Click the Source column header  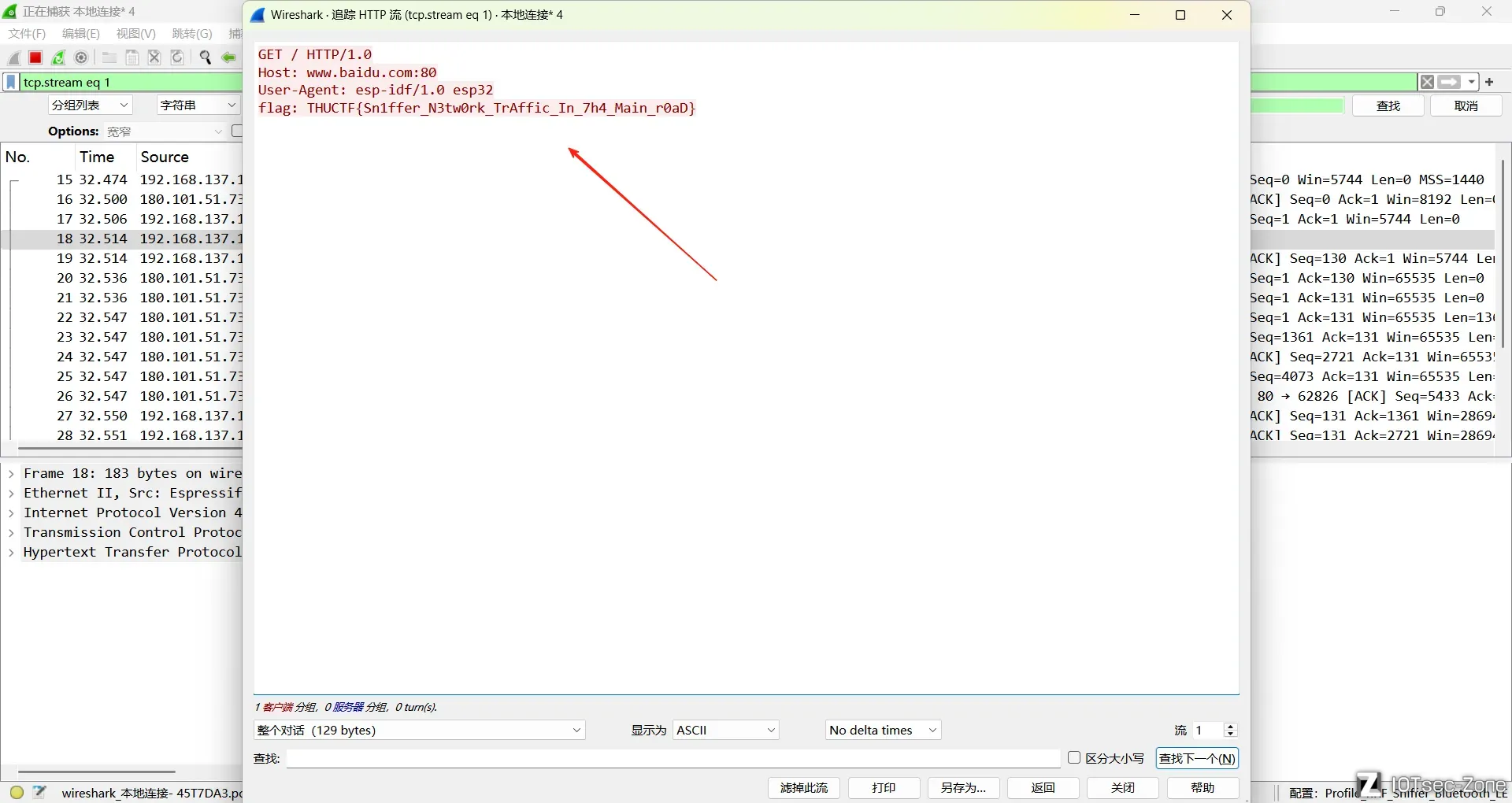165,157
